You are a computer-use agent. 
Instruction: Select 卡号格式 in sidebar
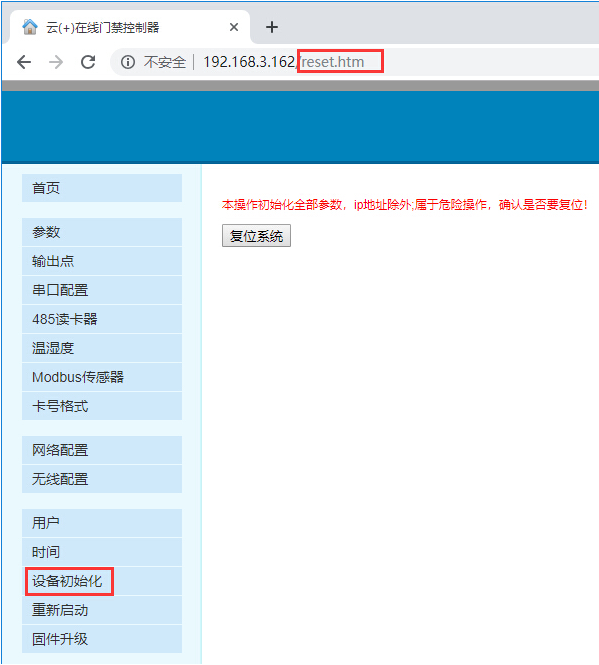102,406
